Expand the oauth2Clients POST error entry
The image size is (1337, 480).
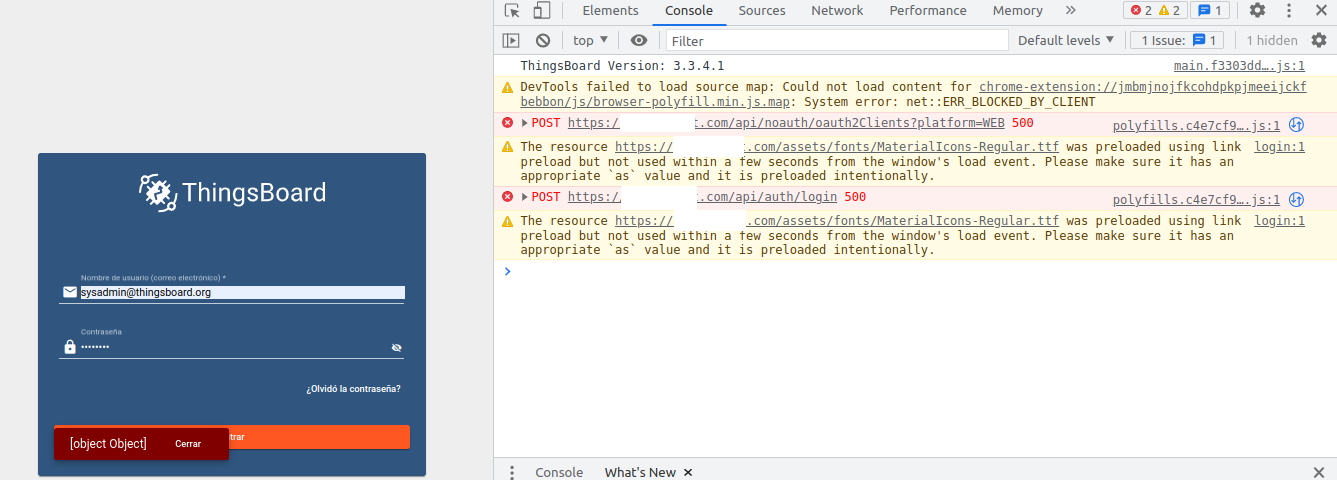click(525, 123)
